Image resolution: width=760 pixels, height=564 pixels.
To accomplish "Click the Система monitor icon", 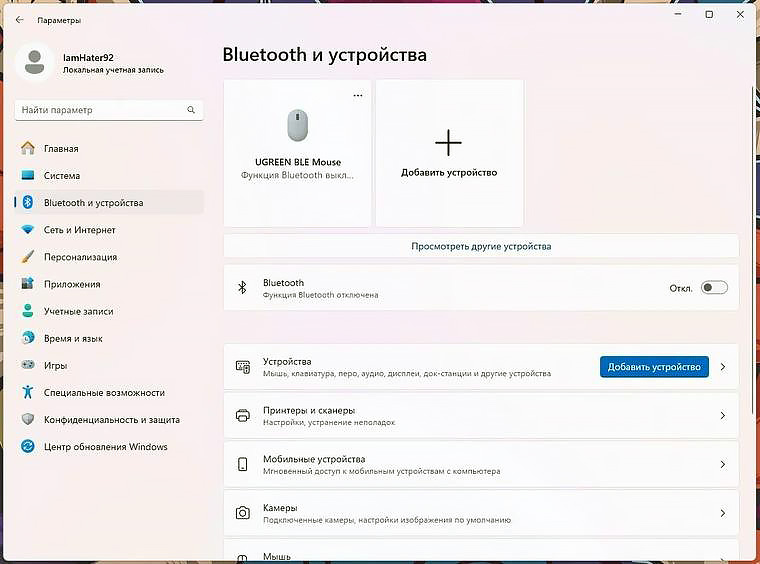I will coord(28,175).
